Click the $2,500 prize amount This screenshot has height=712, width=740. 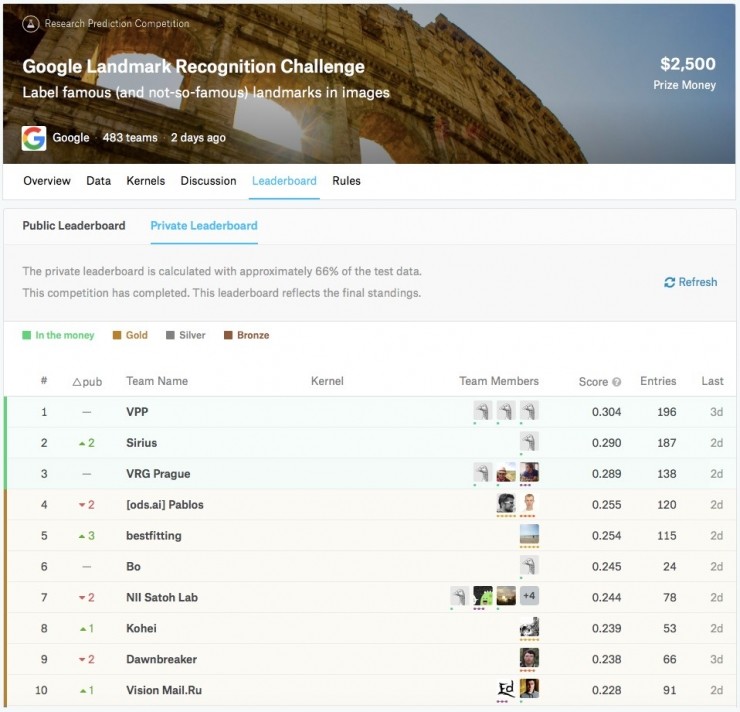tap(688, 64)
